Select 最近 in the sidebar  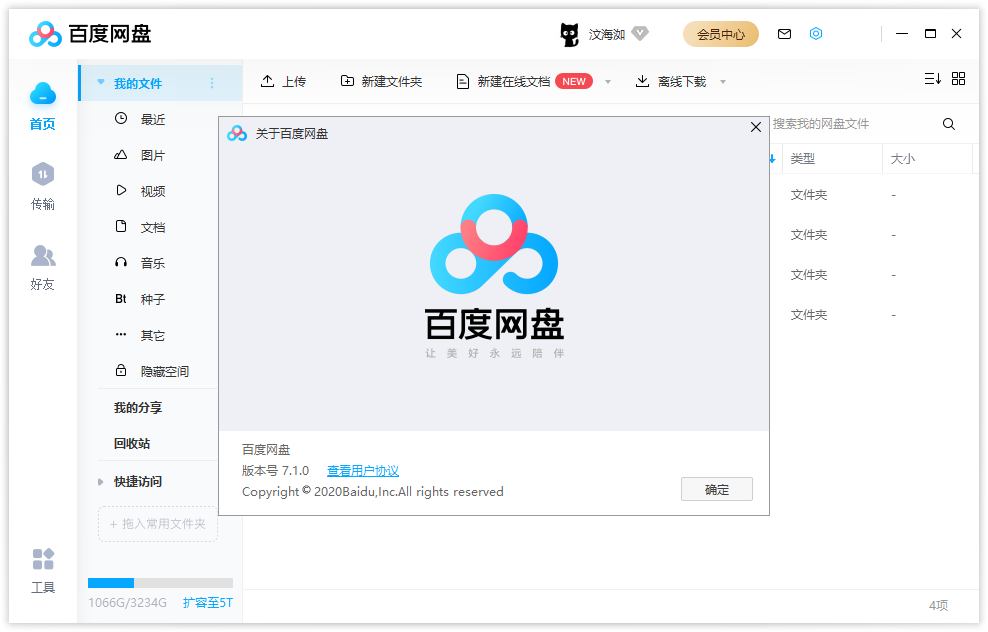(x=152, y=119)
